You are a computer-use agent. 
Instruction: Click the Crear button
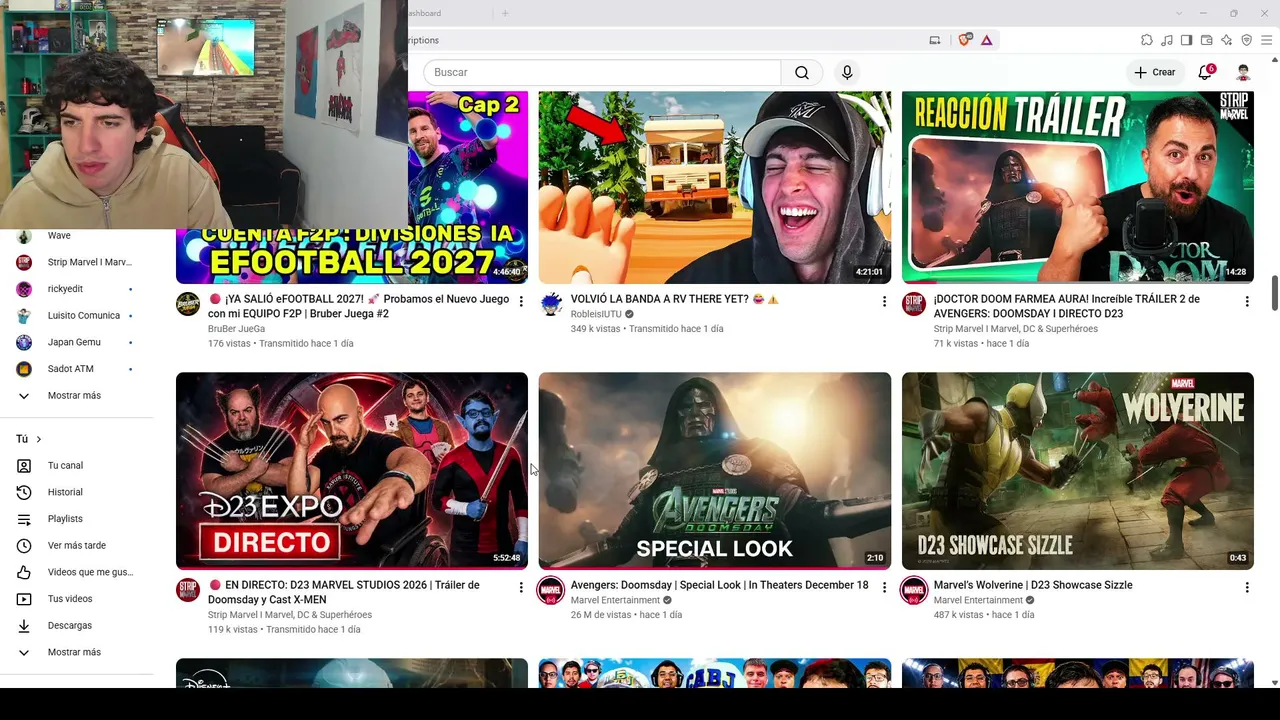coord(1154,72)
